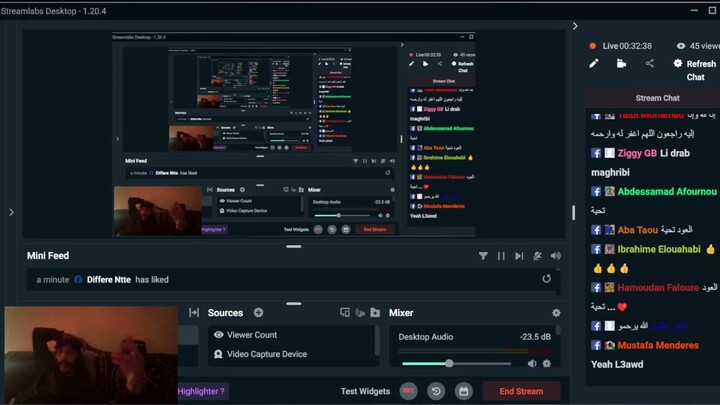Minimize the Streamlabs Desktop window
This screenshot has height=405, width=720.
tap(694, 10)
